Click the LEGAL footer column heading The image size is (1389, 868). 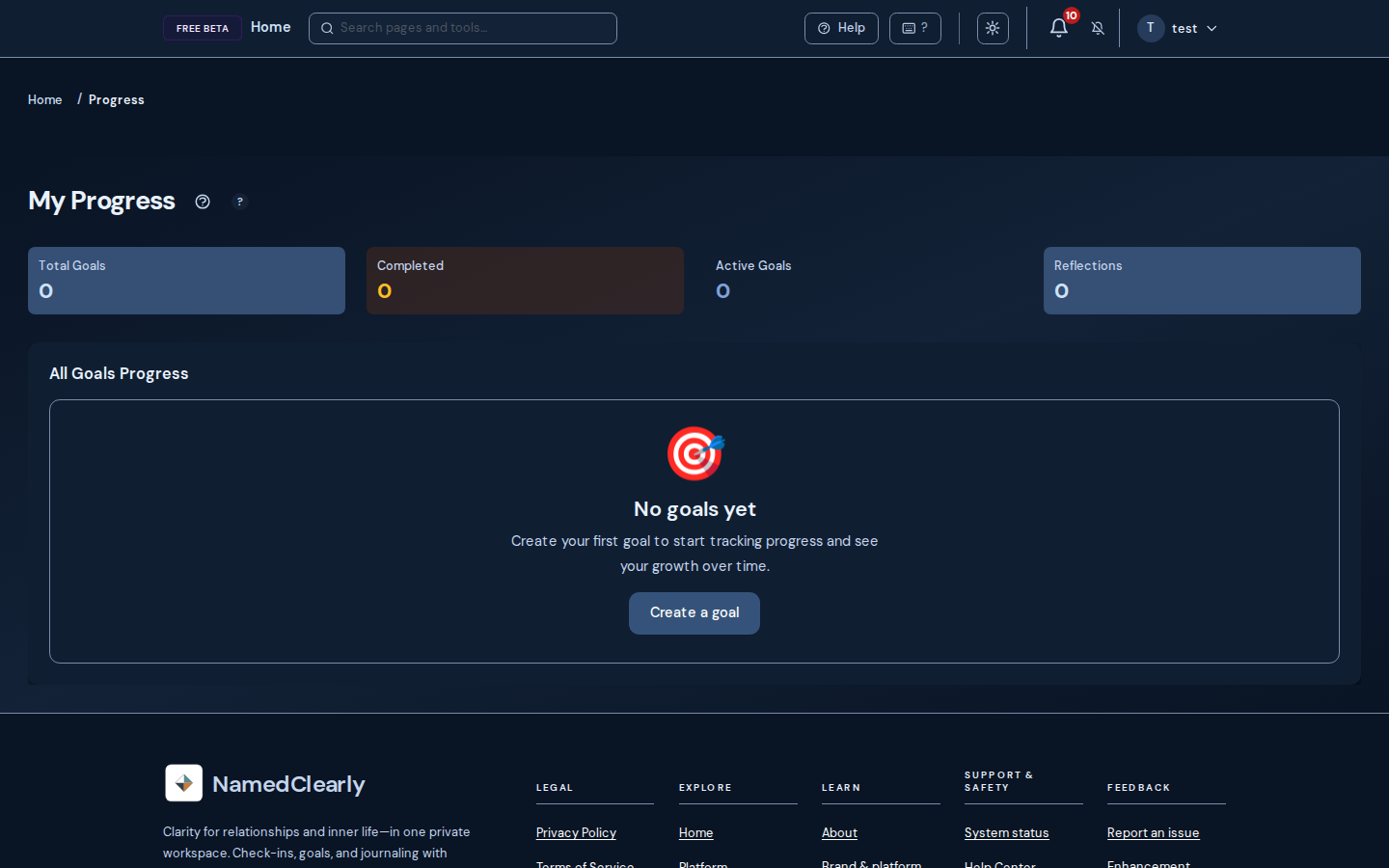pyautogui.click(x=555, y=788)
